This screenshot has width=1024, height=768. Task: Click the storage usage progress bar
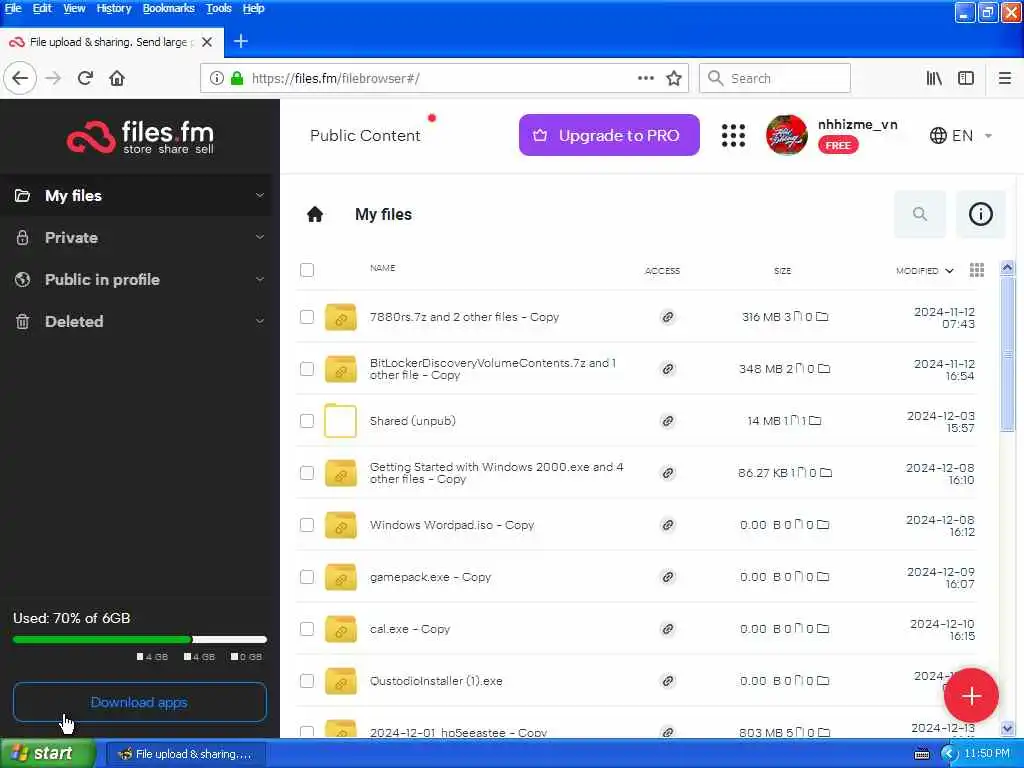point(140,639)
